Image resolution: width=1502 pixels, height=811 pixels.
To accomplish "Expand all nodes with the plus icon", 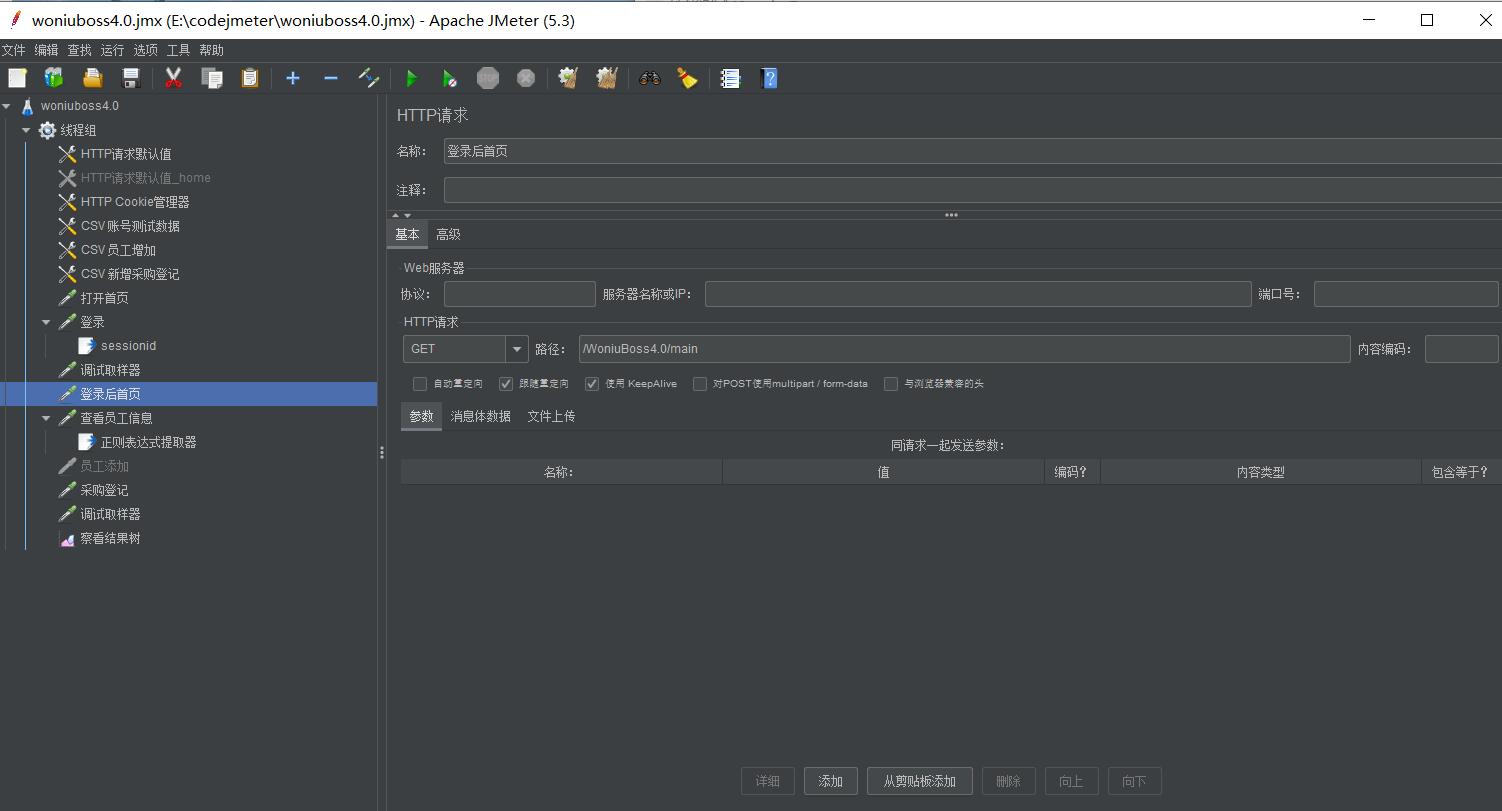I will [x=293, y=78].
